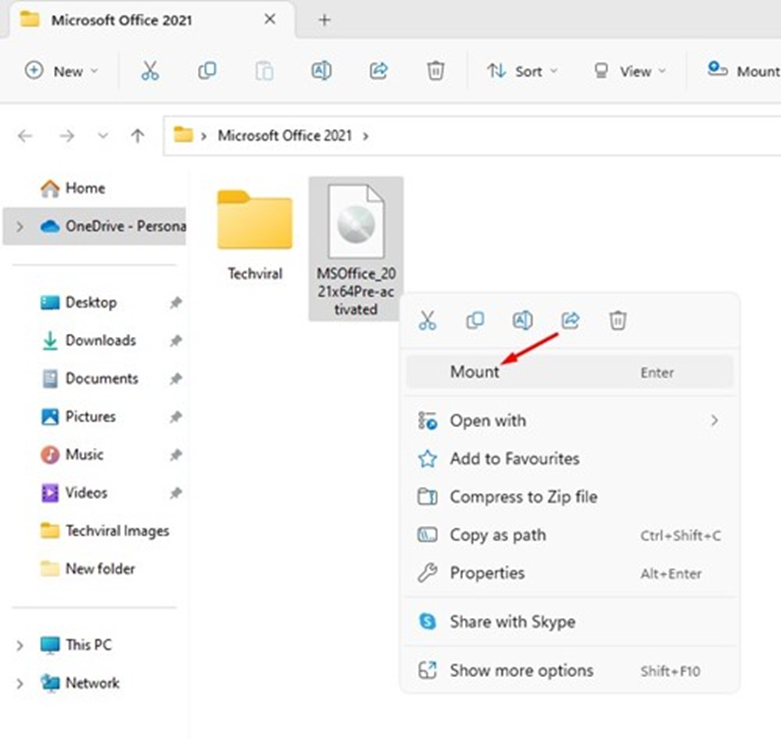Choose Share with Skype
781x739 pixels.
569,621
